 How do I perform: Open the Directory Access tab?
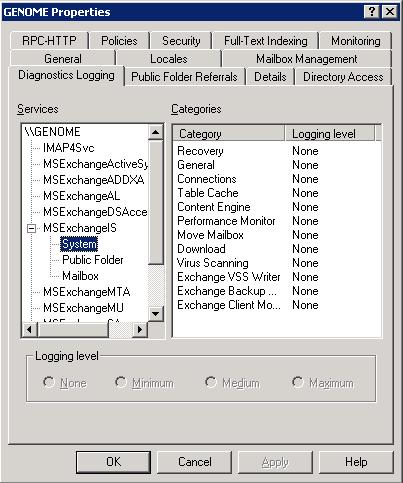pyautogui.click(x=343, y=77)
